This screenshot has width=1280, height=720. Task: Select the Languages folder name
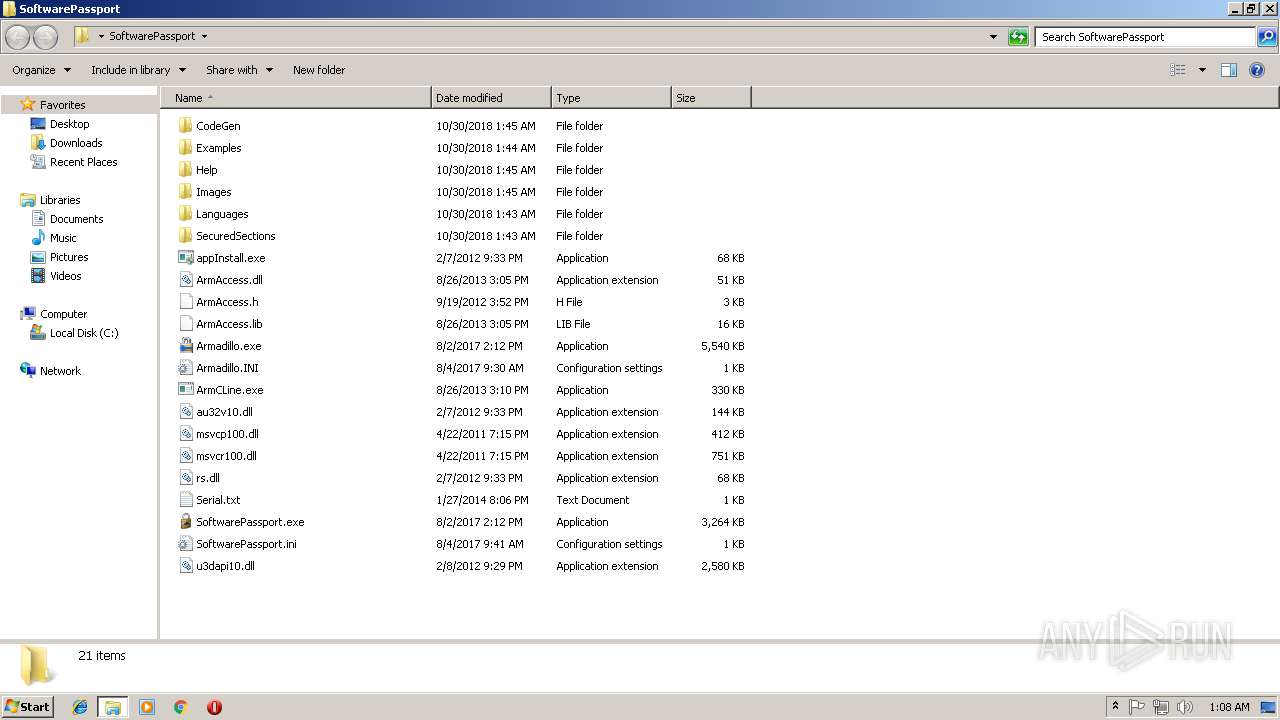click(x=222, y=214)
